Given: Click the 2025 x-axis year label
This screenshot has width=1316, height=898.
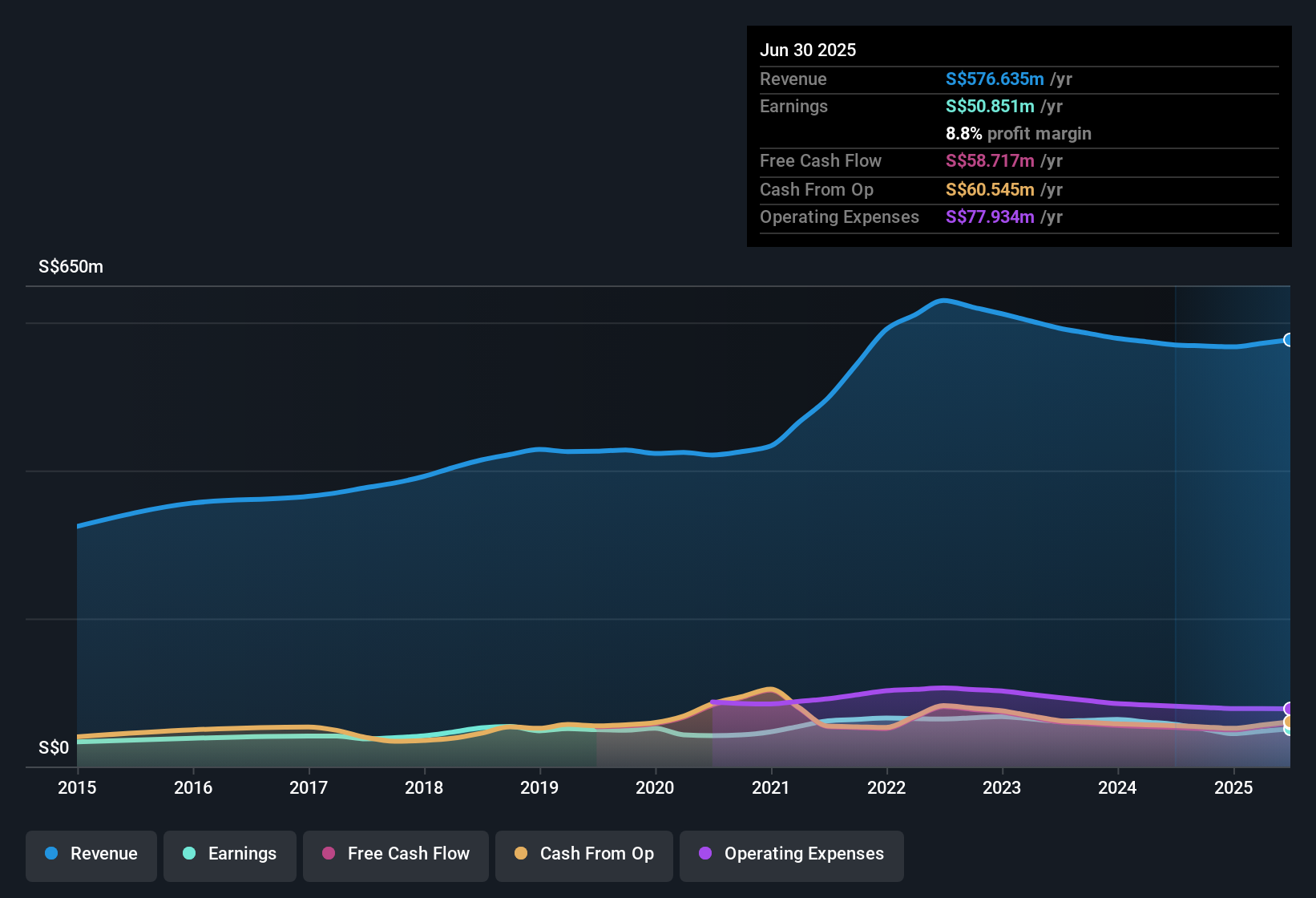Looking at the screenshot, I should [x=1233, y=787].
